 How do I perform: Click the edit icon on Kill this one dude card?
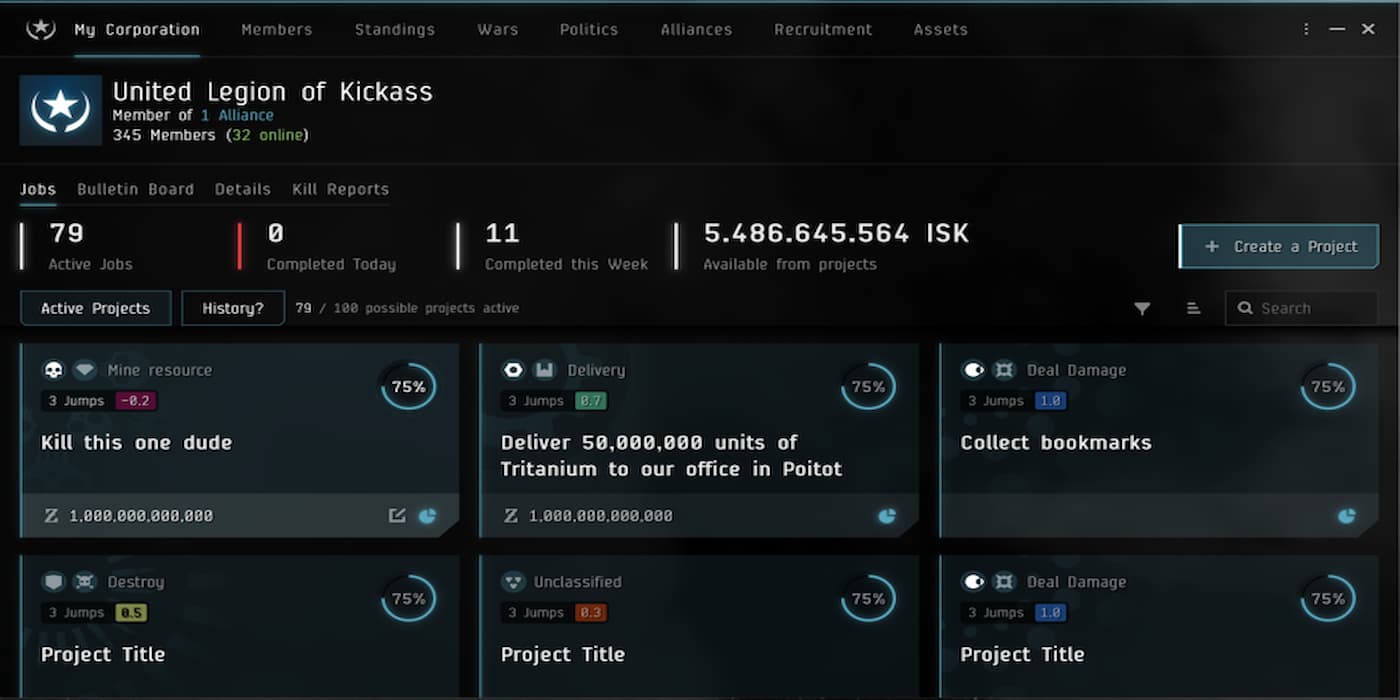click(397, 516)
